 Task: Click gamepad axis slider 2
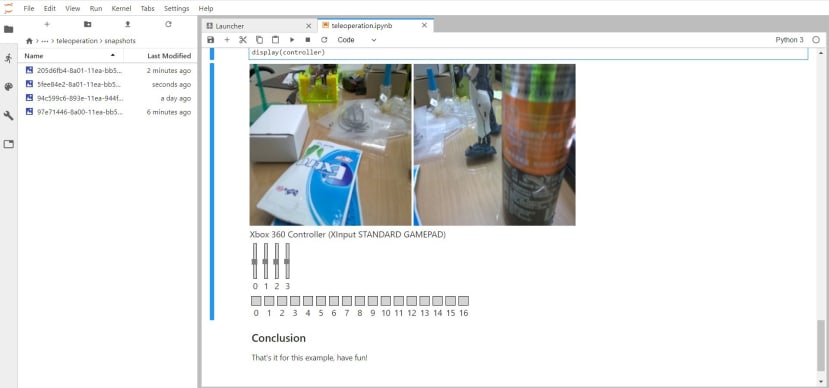[277, 261]
